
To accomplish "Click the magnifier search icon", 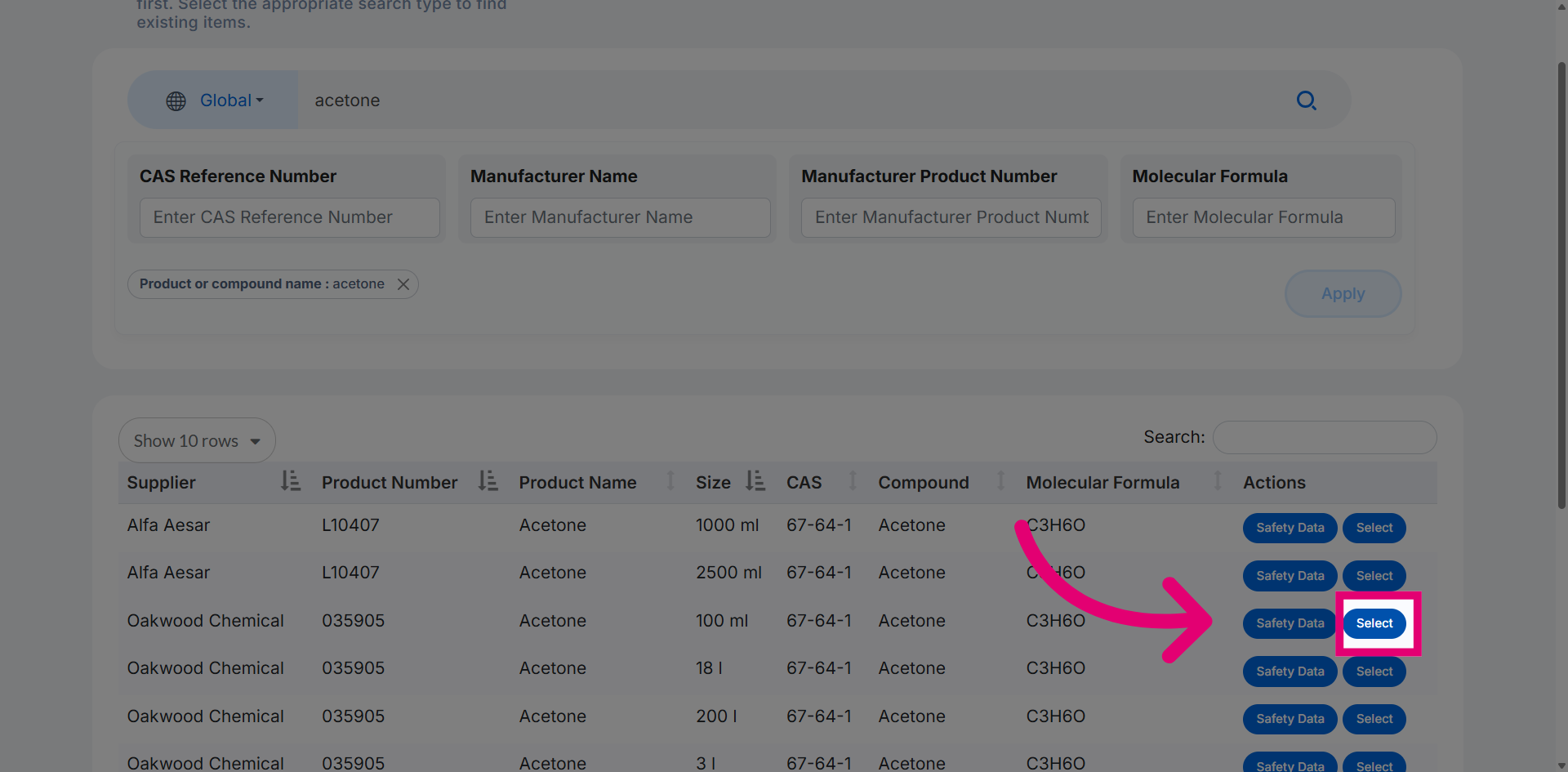I will tap(1306, 100).
